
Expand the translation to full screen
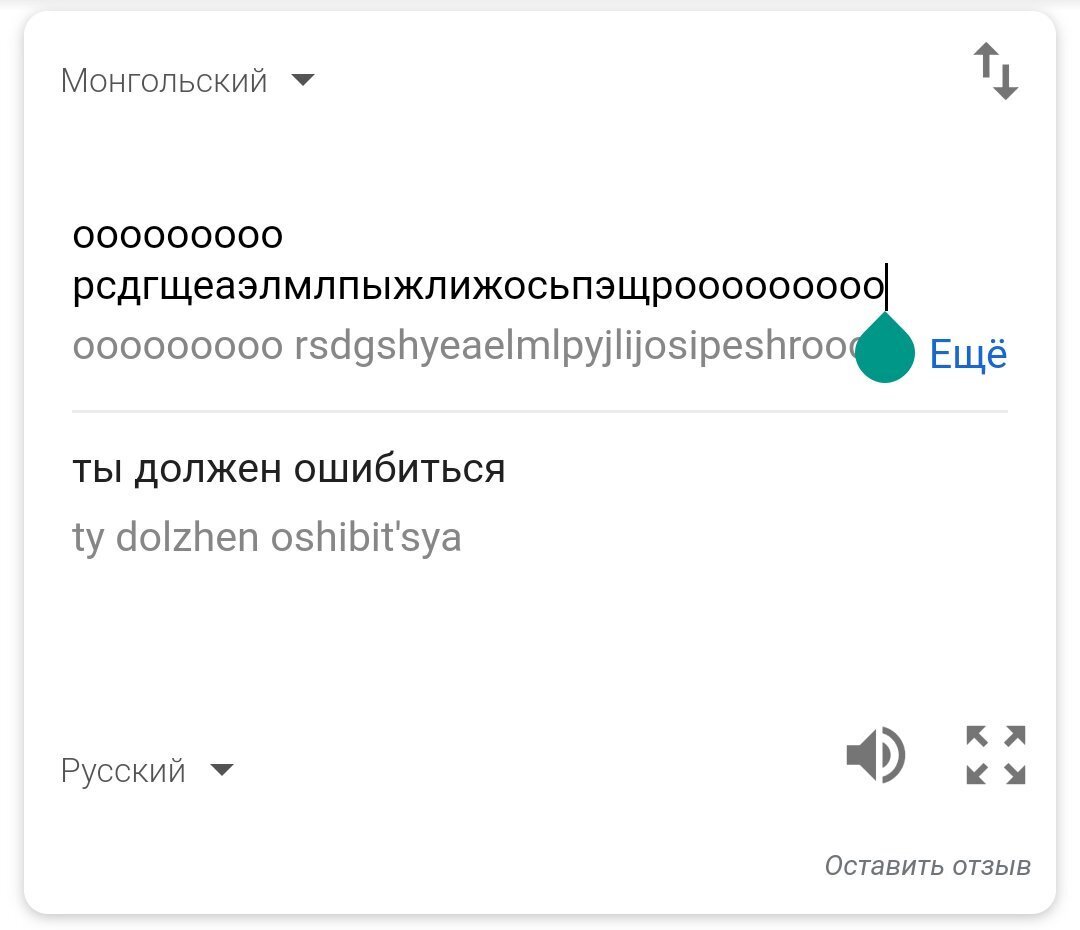[x=996, y=755]
